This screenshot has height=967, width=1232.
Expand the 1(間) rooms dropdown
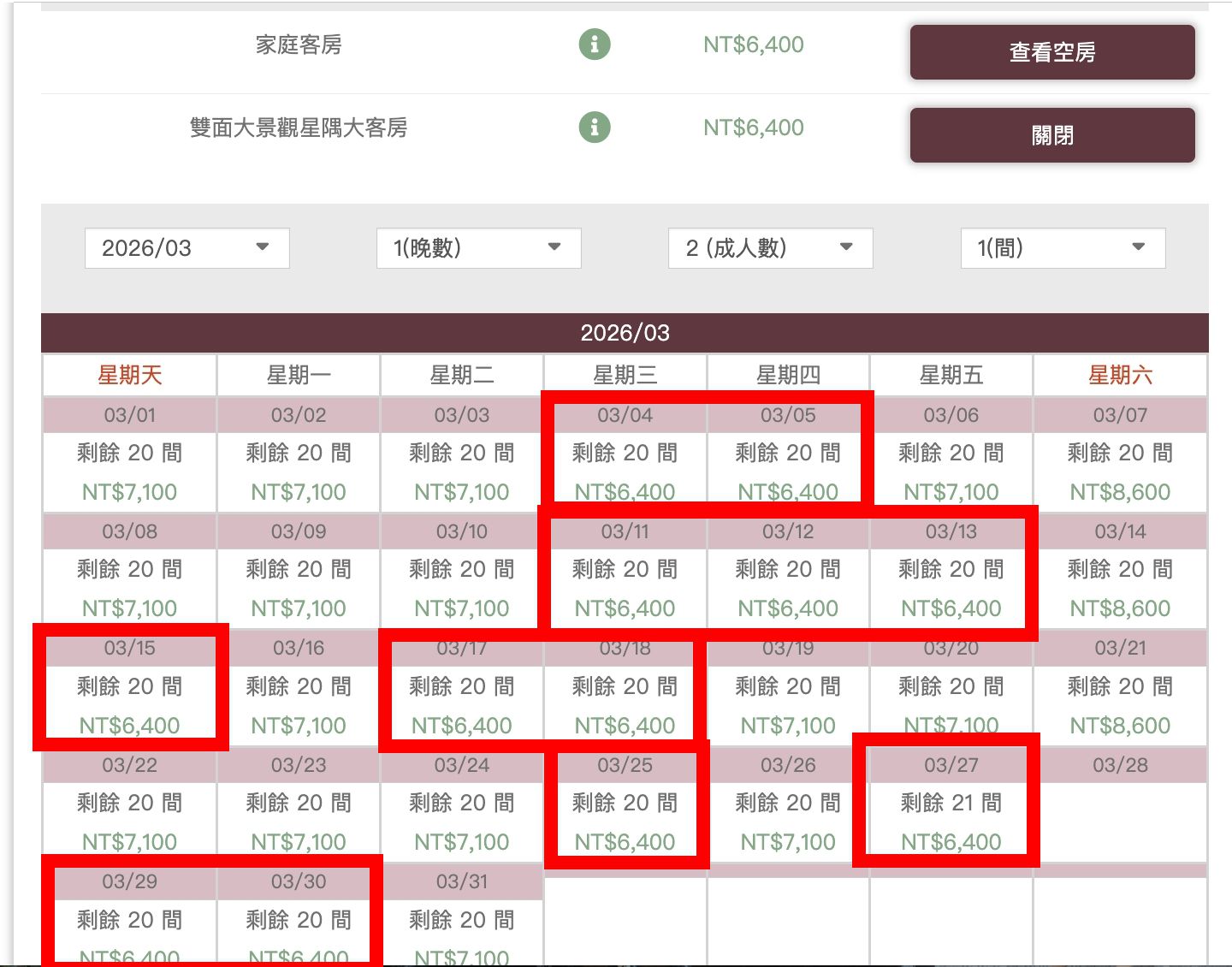tap(1063, 248)
